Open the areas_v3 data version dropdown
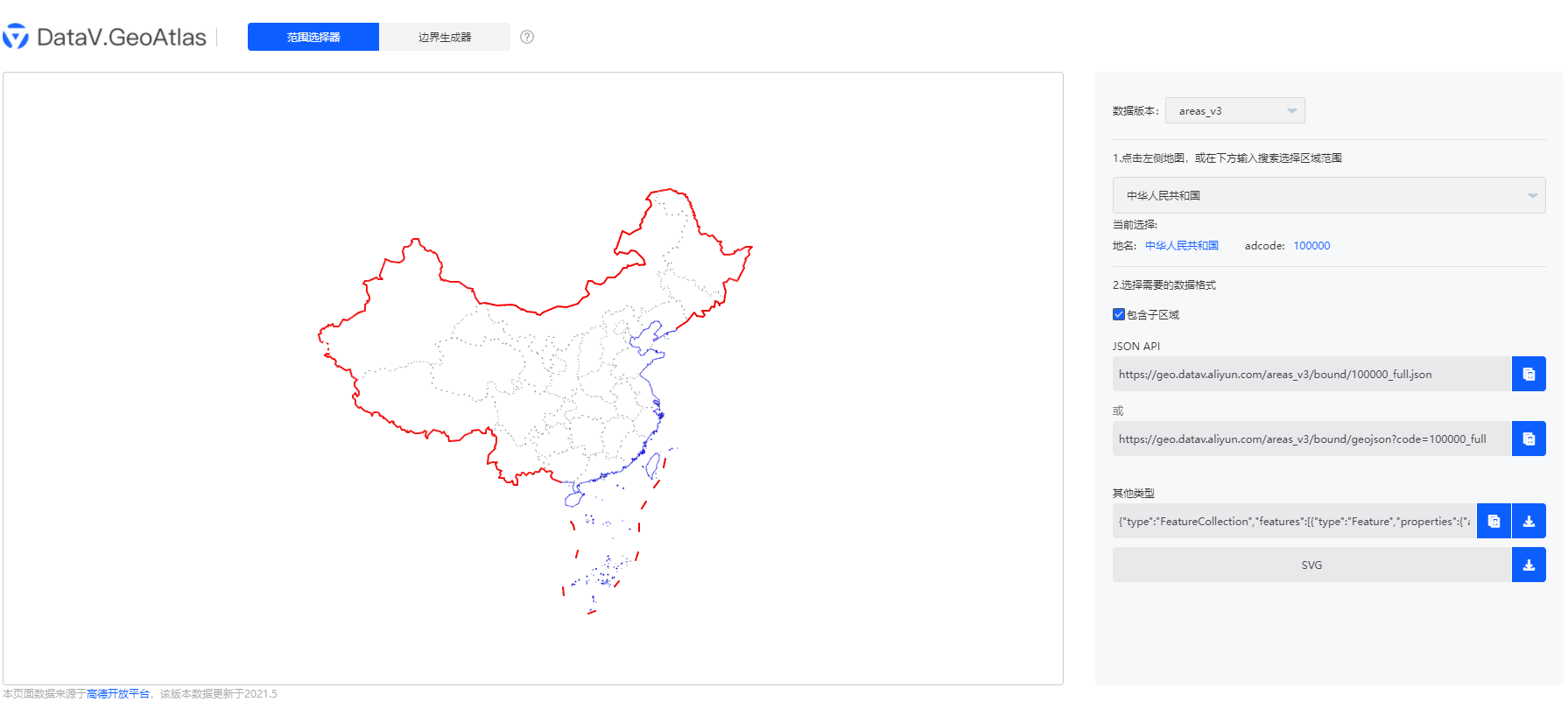The width and height of the screenshot is (1568, 702). pos(1234,110)
